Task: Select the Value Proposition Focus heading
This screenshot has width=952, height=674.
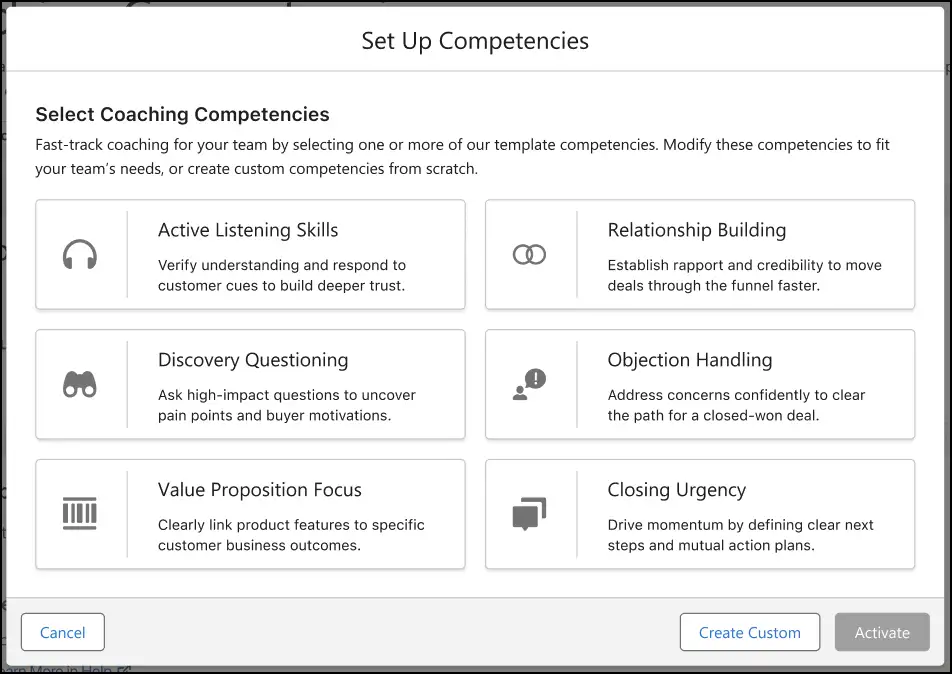Action: (x=259, y=490)
